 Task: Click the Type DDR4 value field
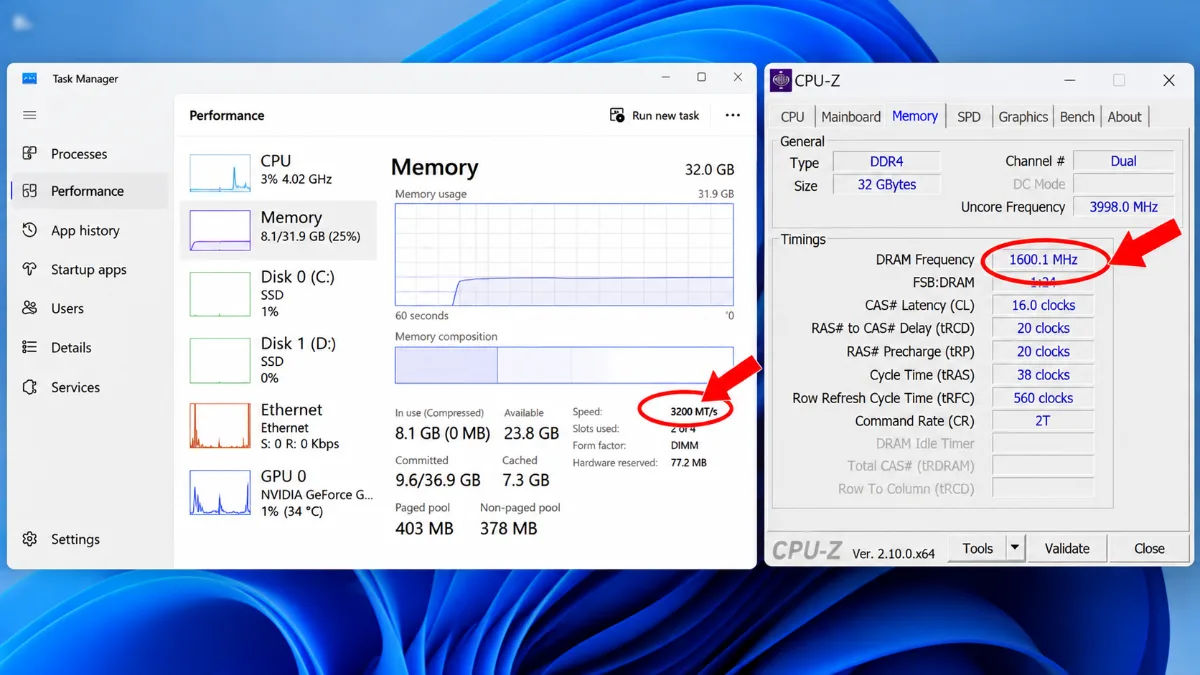[x=886, y=162]
